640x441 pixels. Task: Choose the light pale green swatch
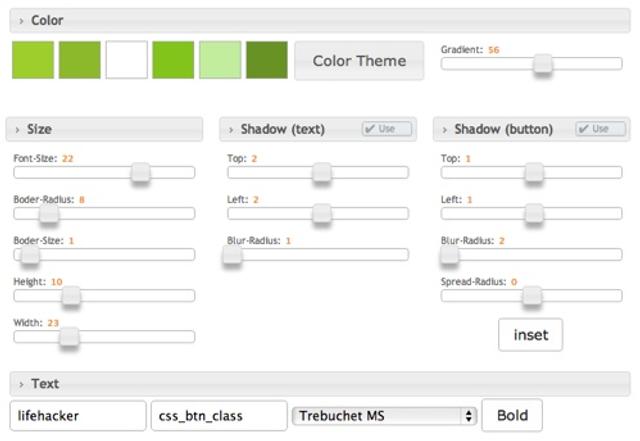coord(220,60)
